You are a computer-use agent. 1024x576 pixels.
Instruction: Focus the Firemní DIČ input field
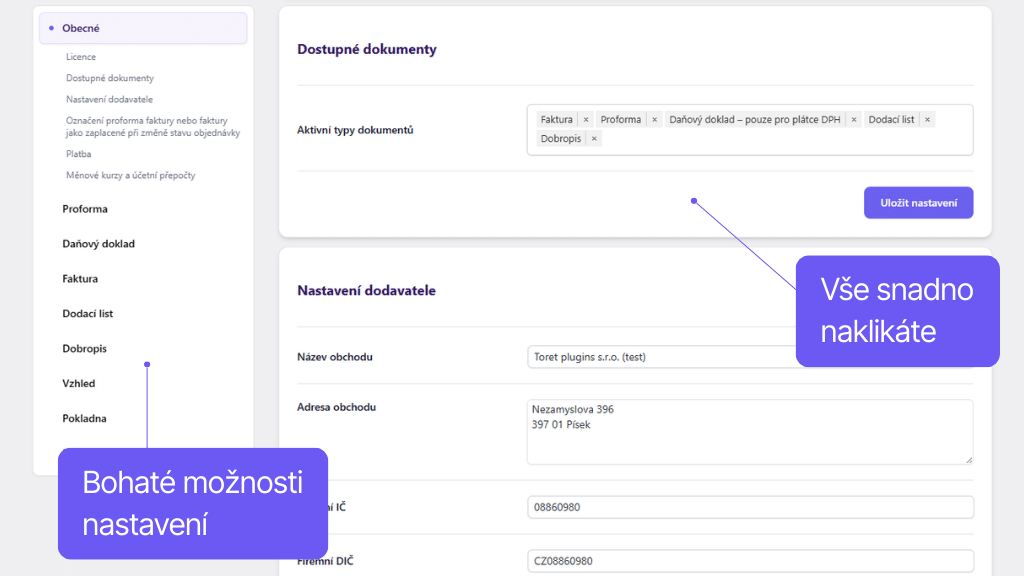(749, 561)
